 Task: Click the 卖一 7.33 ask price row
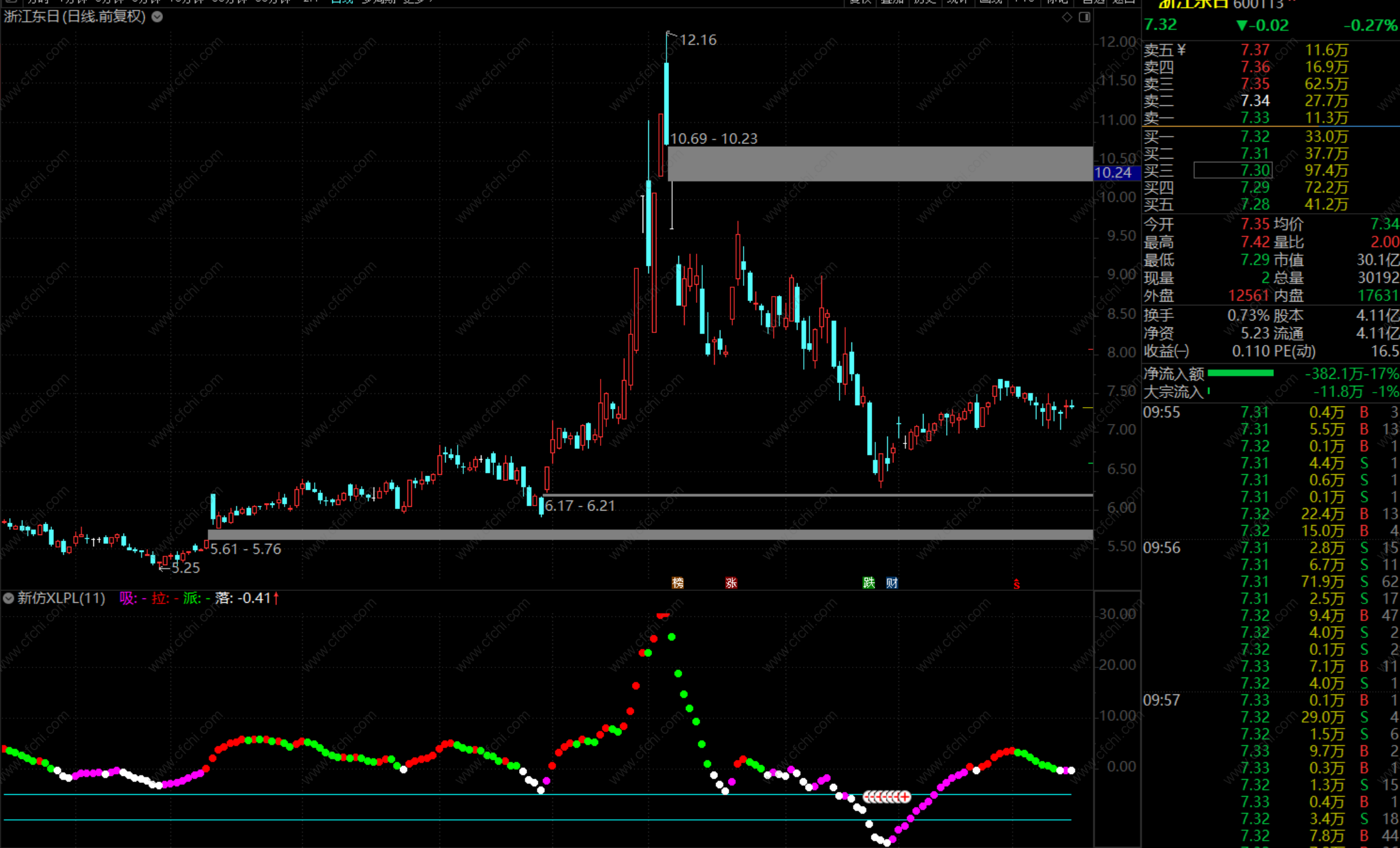(1255, 118)
